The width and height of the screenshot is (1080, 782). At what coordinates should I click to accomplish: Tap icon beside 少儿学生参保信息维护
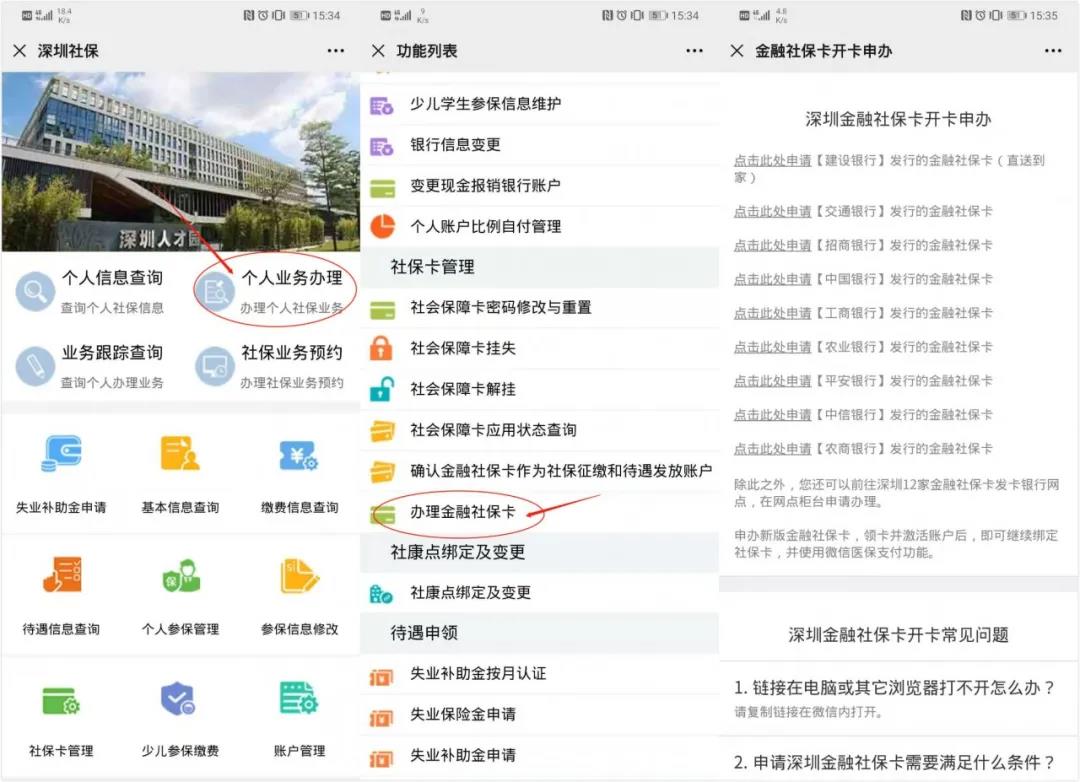pos(382,105)
